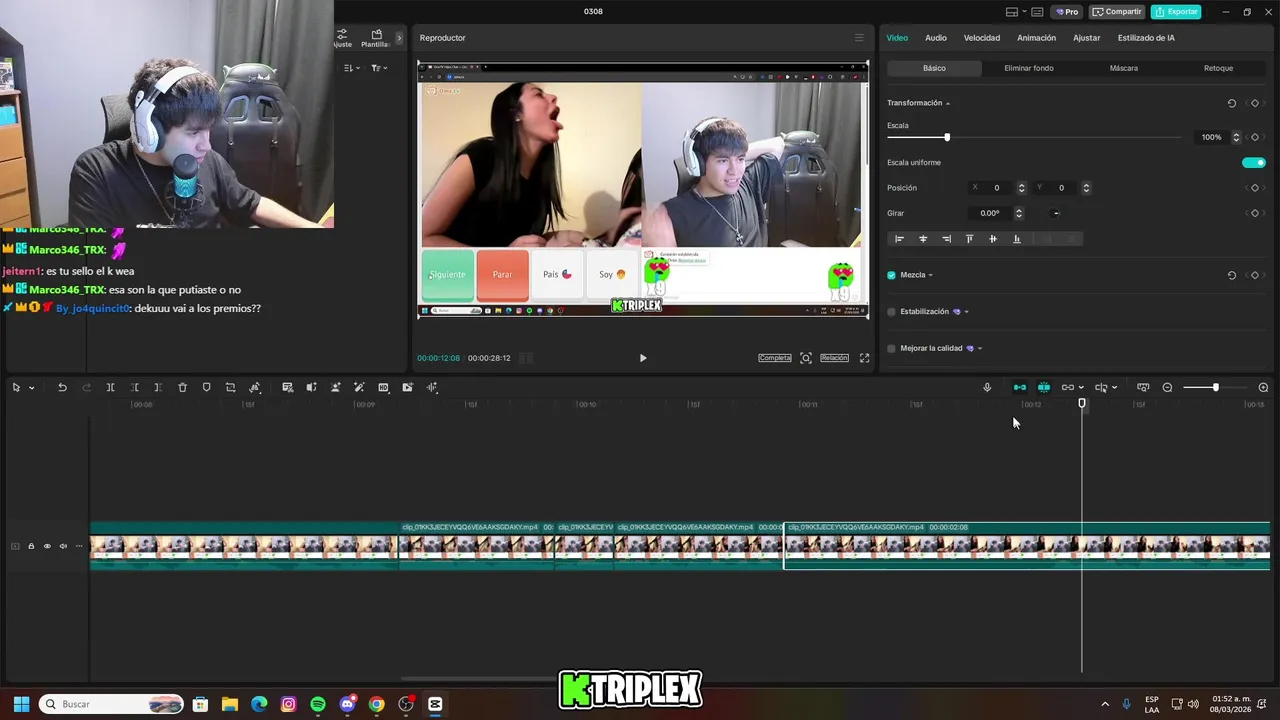Screen dimensions: 1280x720
Task: Click the Delete right portion tool
Action: pos(158,388)
